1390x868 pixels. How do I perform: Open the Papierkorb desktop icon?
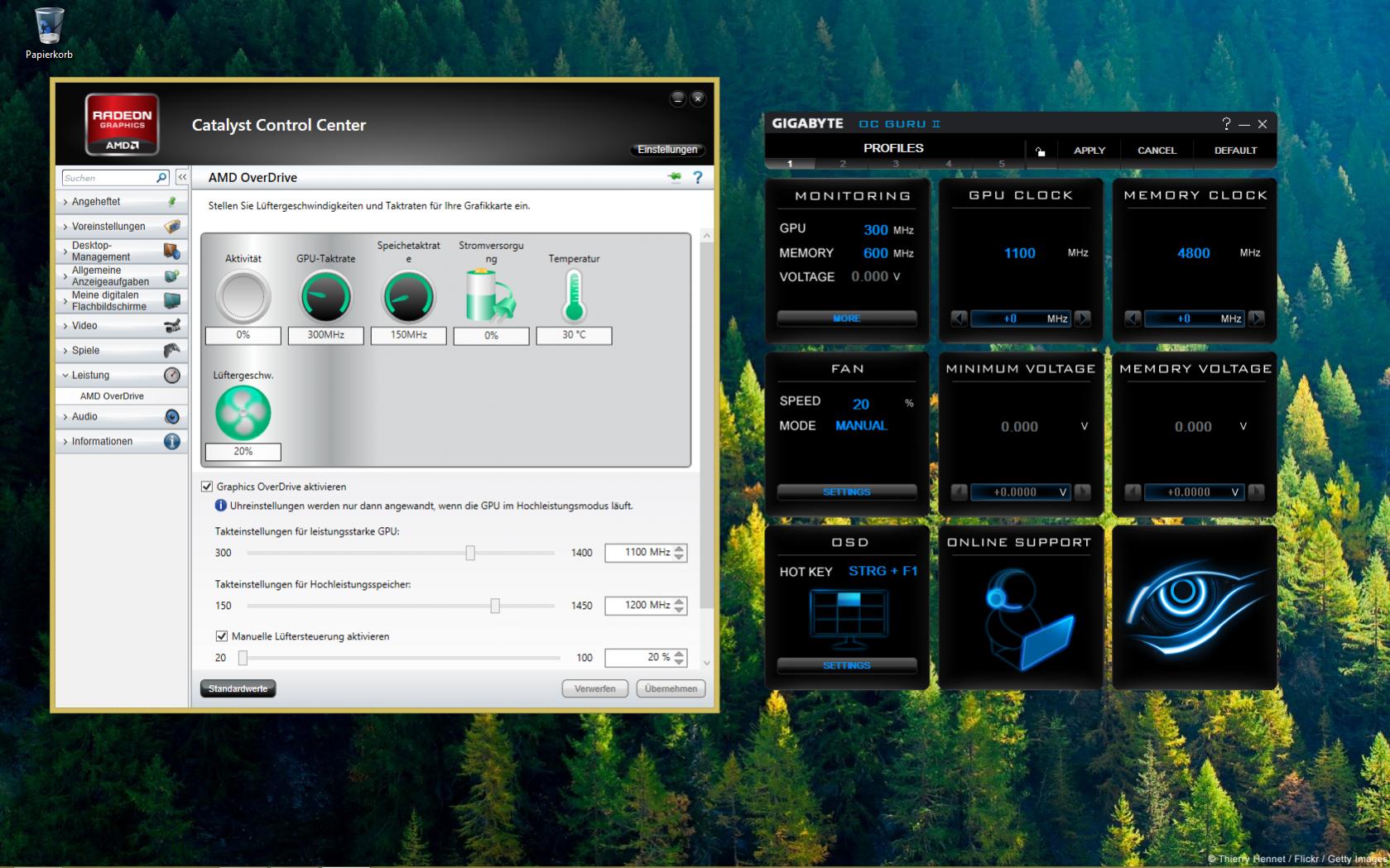tap(49, 33)
